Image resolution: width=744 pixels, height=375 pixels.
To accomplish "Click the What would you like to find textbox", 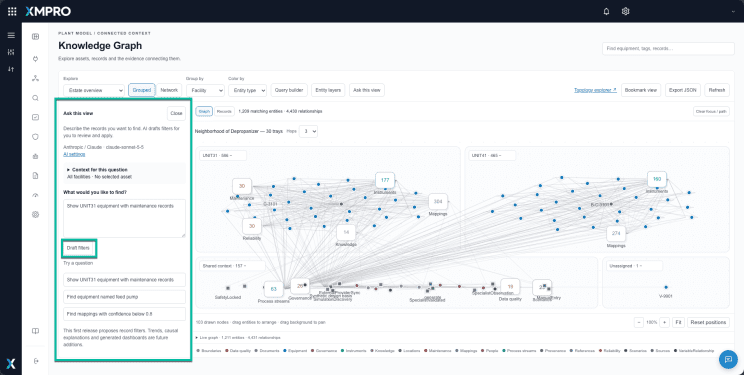I will 124,218.
